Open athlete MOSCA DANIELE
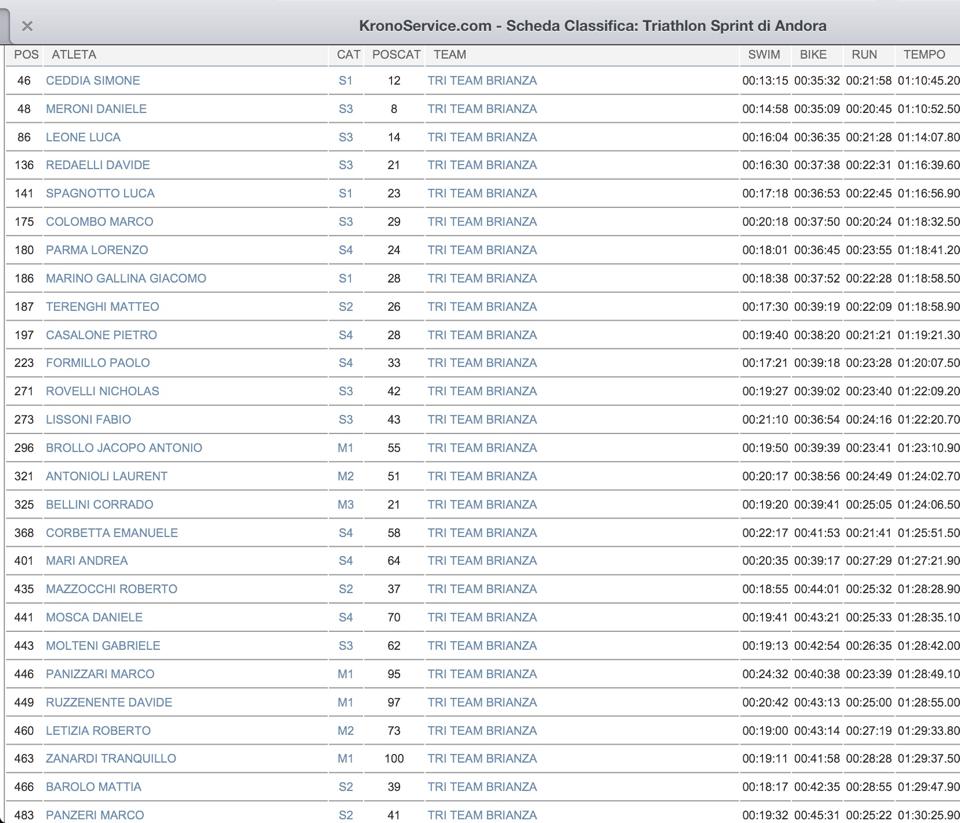This screenshot has width=960, height=823. point(94,617)
